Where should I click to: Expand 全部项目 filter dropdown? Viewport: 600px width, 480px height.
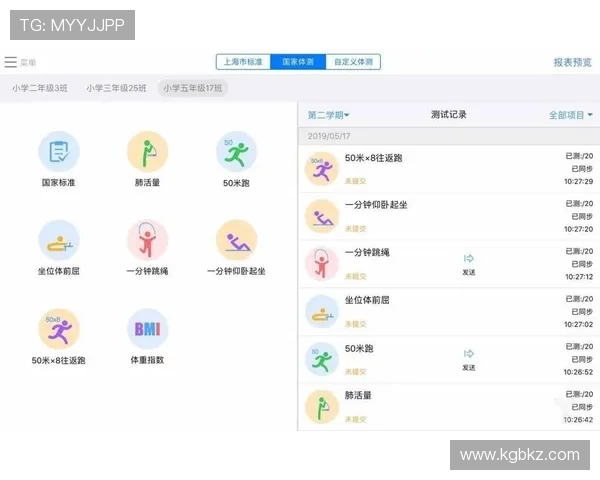click(x=571, y=115)
